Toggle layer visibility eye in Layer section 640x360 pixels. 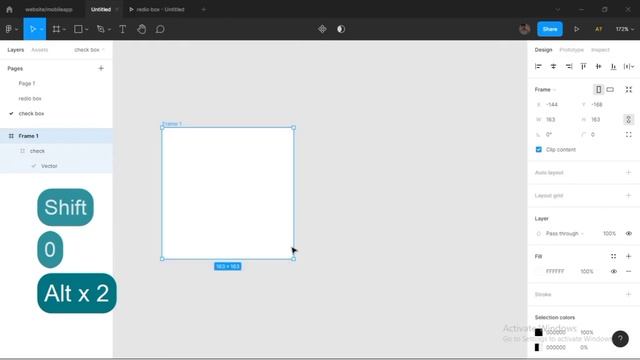coord(629,233)
